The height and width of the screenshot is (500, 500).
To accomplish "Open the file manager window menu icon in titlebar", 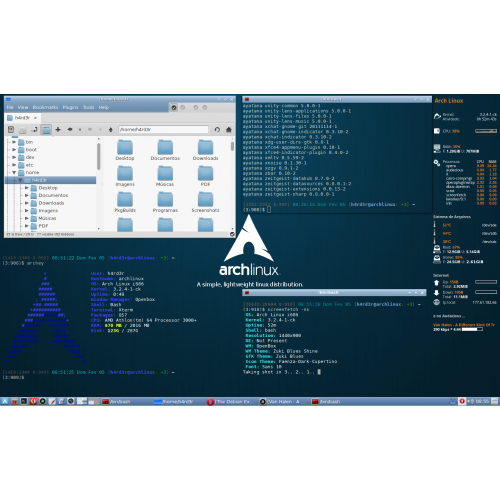I will tap(9, 99).
